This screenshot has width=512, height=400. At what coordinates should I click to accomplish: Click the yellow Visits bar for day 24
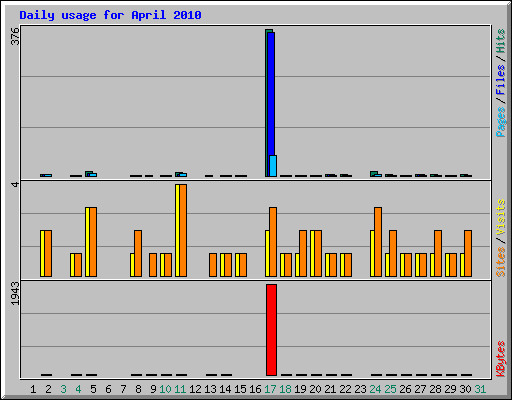click(372, 253)
